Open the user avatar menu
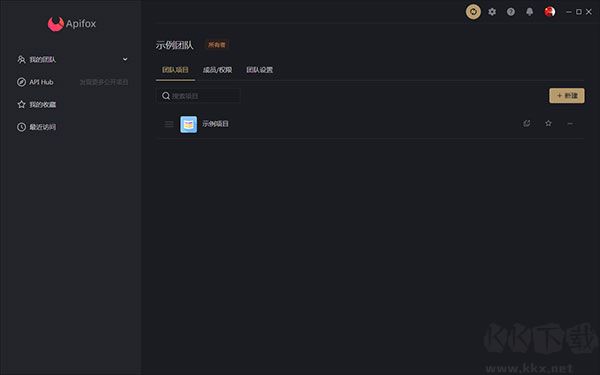 click(549, 12)
